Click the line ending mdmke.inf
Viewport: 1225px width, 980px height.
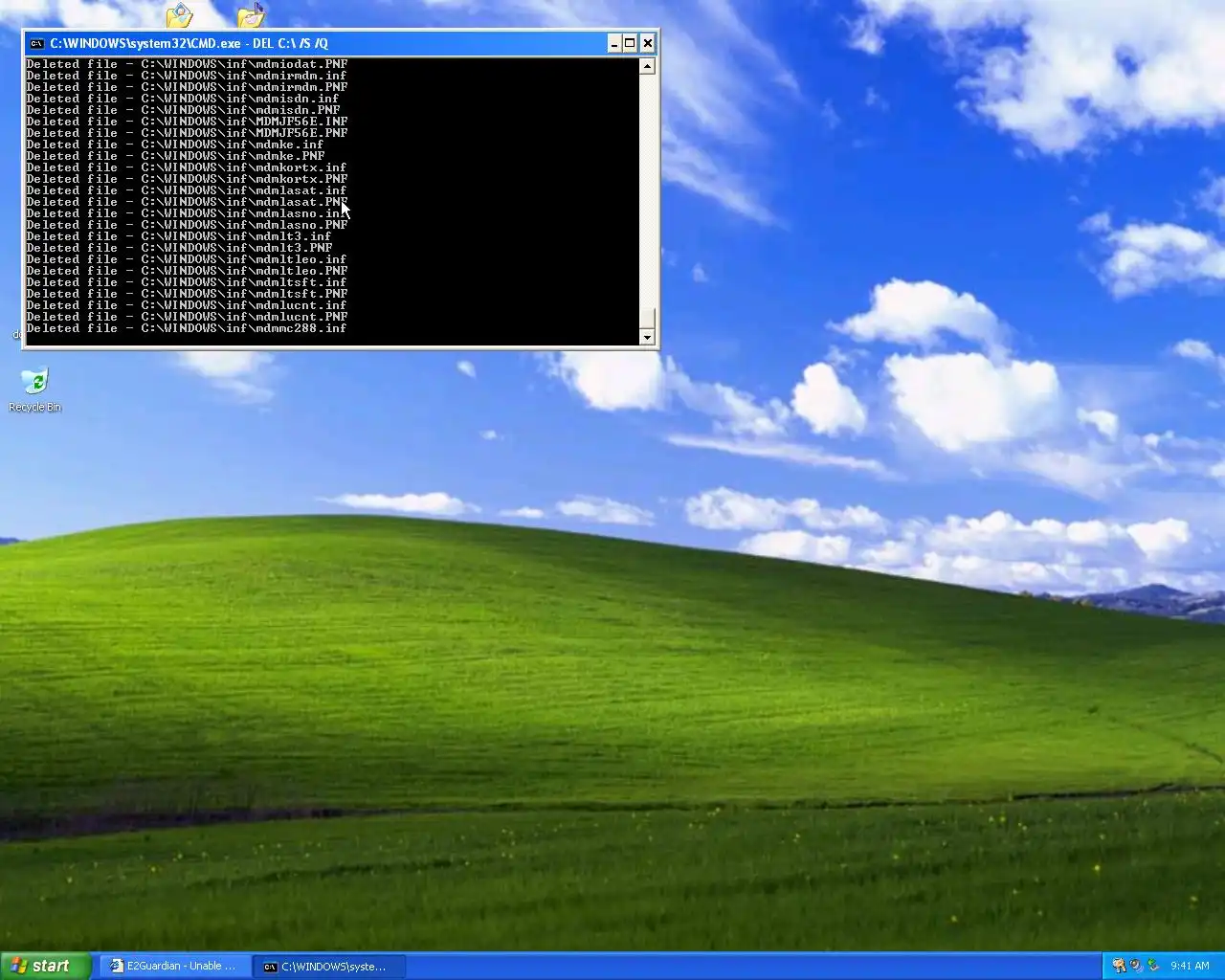click(175, 145)
